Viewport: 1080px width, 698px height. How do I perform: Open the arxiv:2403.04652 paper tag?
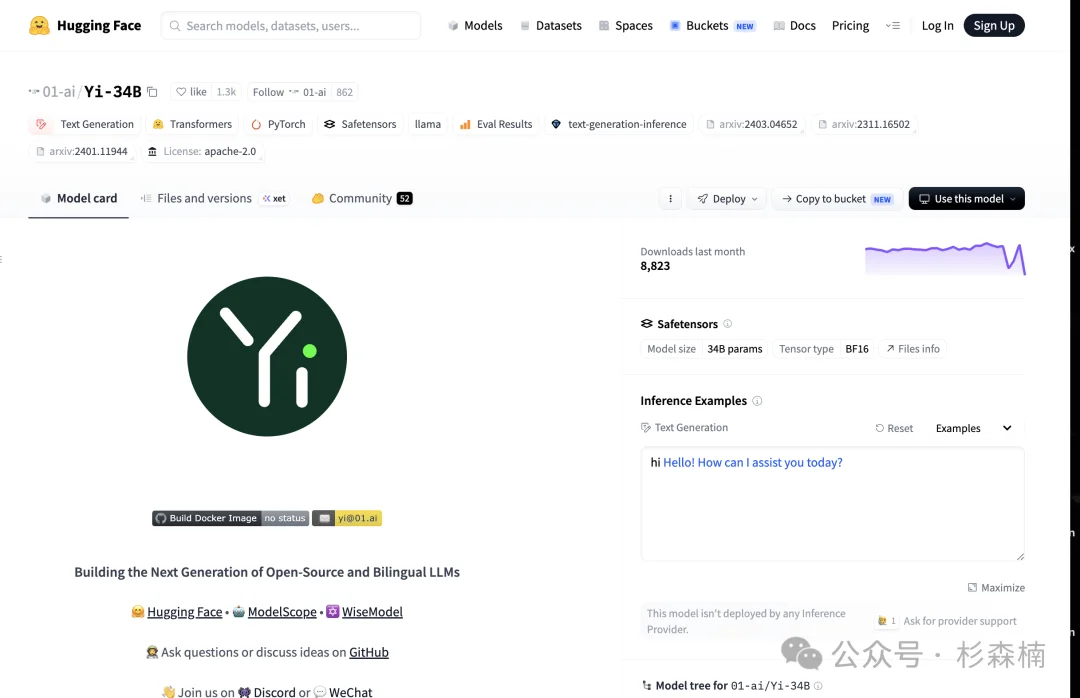pos(751,124)
